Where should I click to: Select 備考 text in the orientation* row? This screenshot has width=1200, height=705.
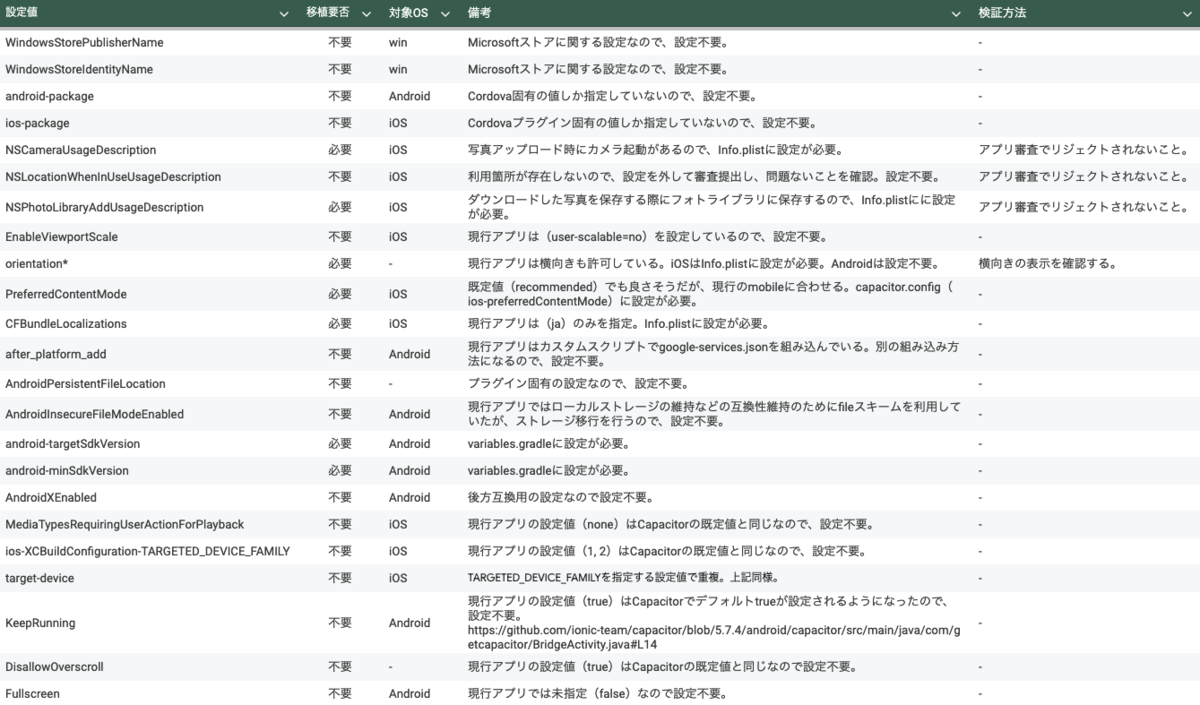[703, 264]
